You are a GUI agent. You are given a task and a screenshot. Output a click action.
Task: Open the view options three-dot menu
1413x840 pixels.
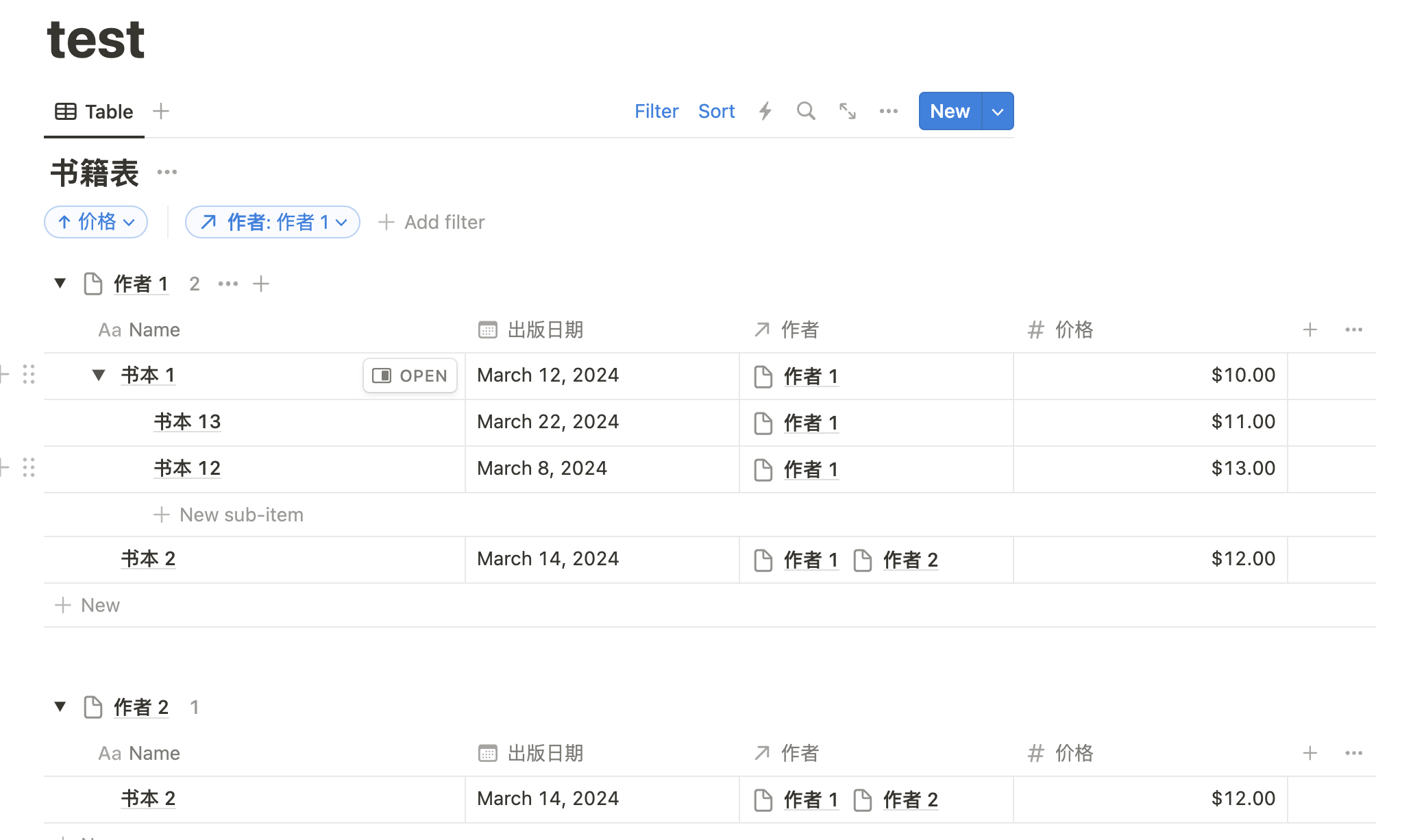point(889,111)
